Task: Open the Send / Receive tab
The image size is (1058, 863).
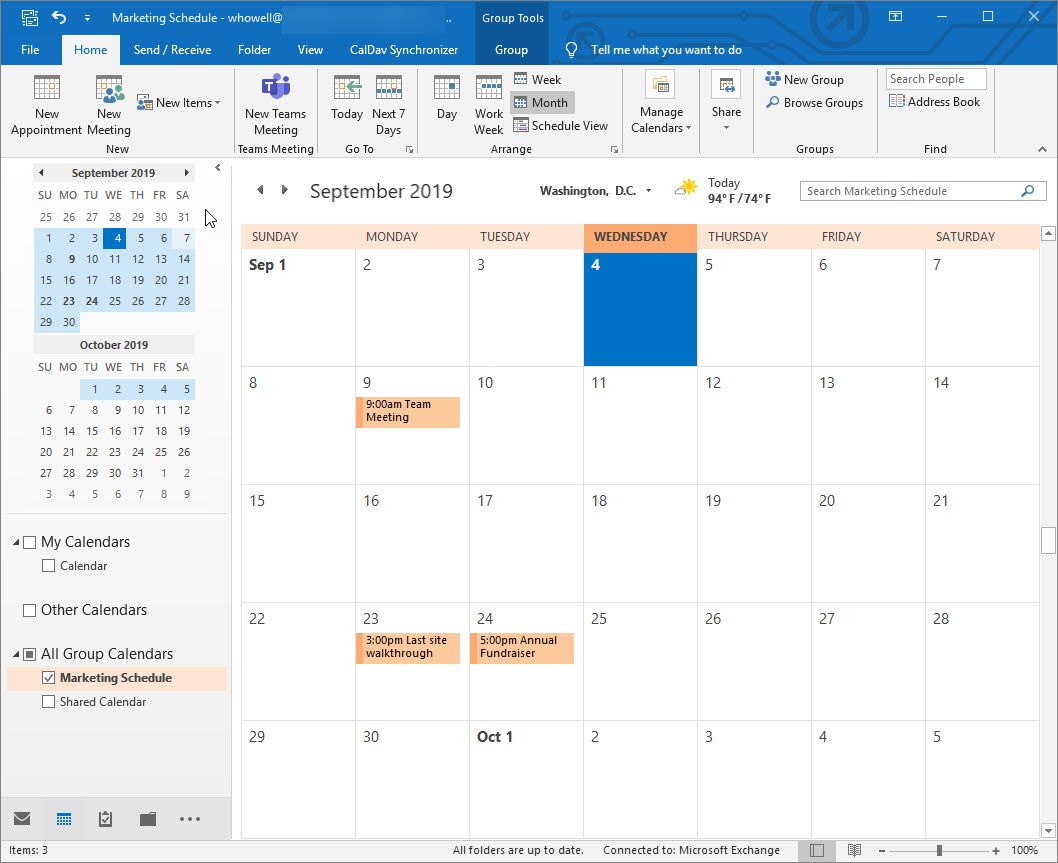Action: point(172,50)
